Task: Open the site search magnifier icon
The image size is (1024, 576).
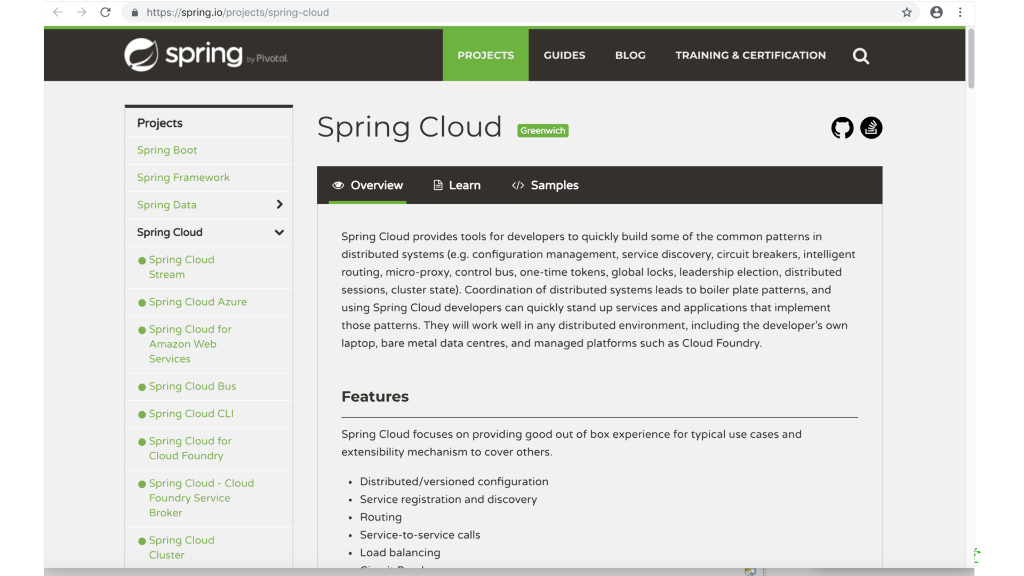Action: click(860, 56)
